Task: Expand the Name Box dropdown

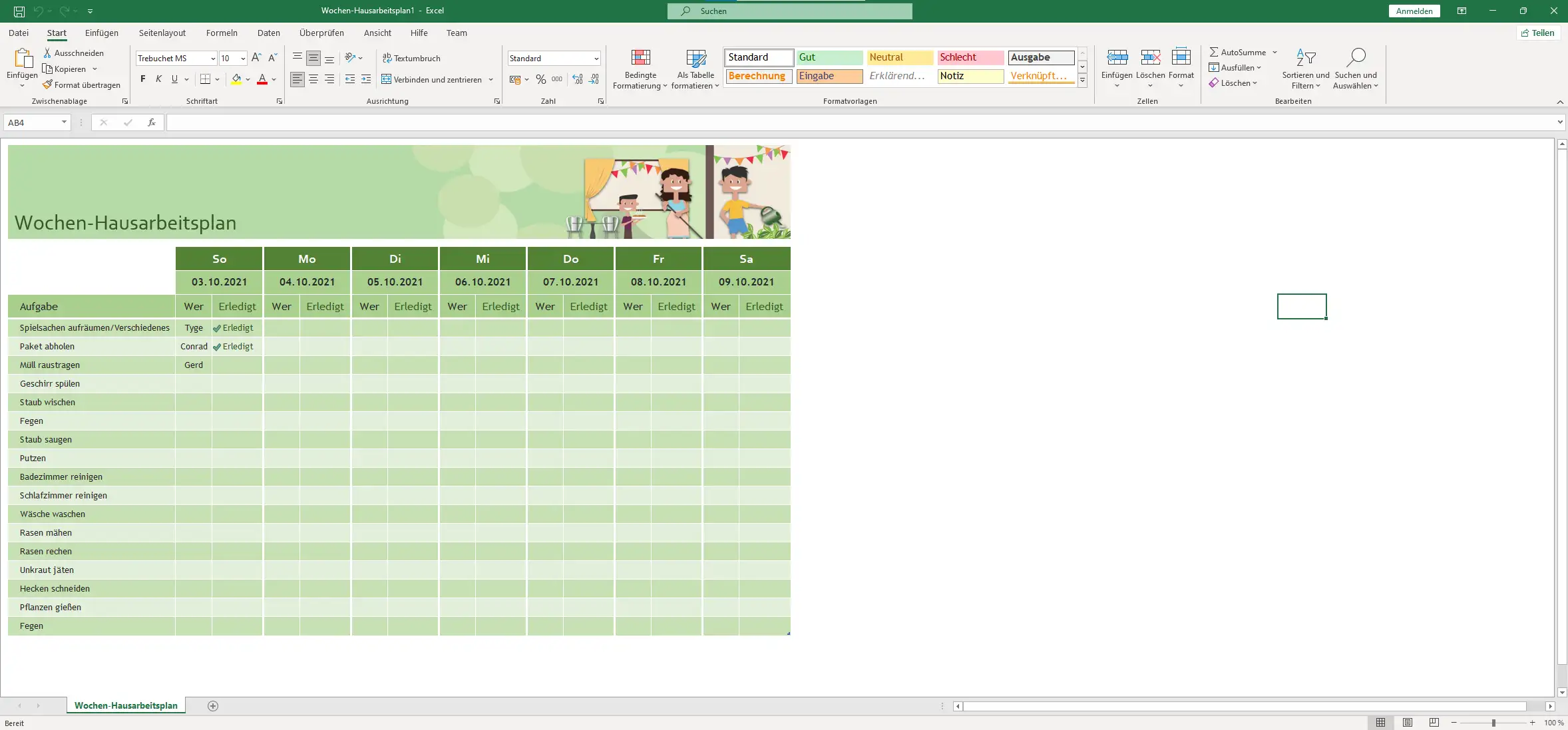Action: click(64, 122)
